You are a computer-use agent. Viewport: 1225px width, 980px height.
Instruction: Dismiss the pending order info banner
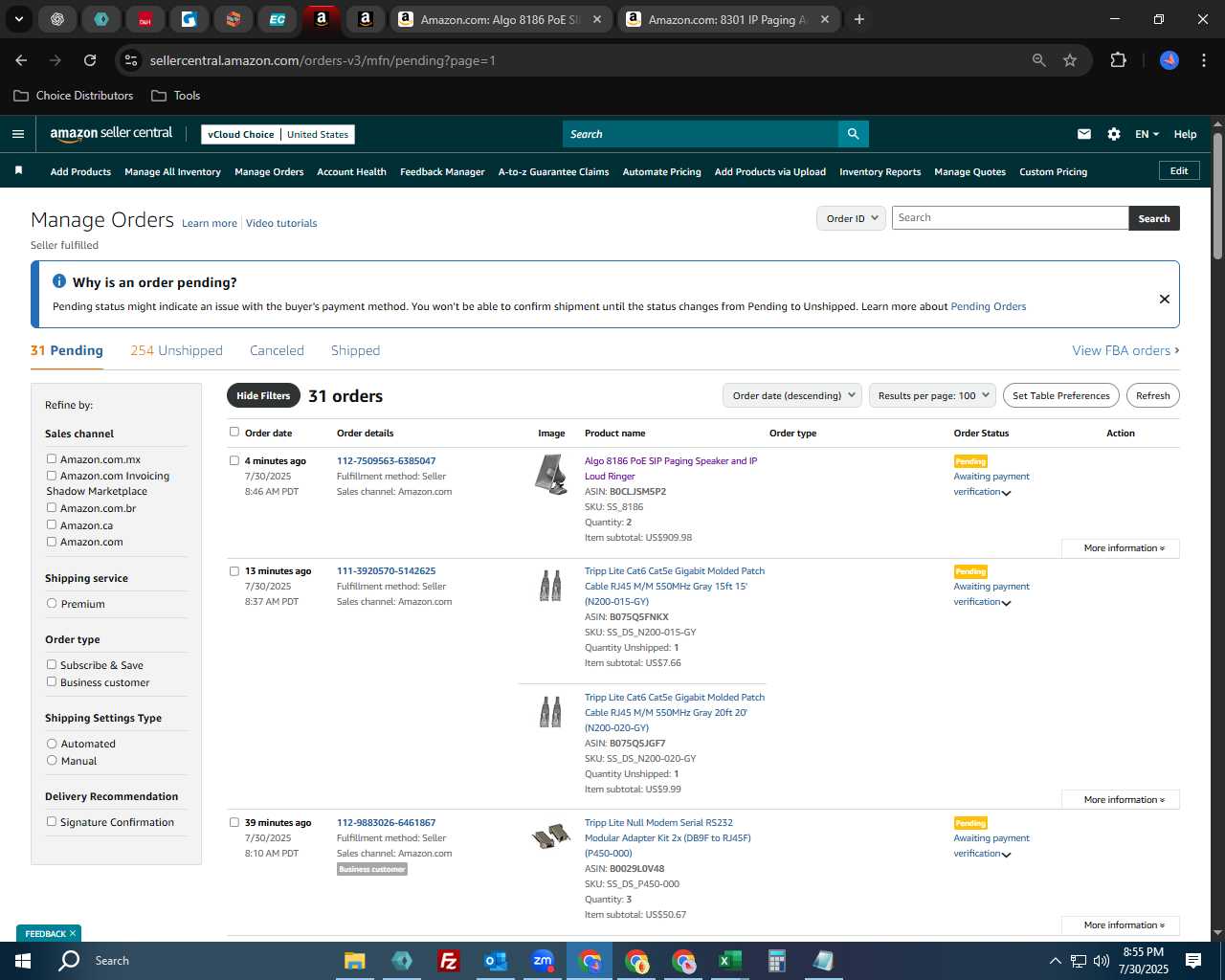tap(1165, 299)
